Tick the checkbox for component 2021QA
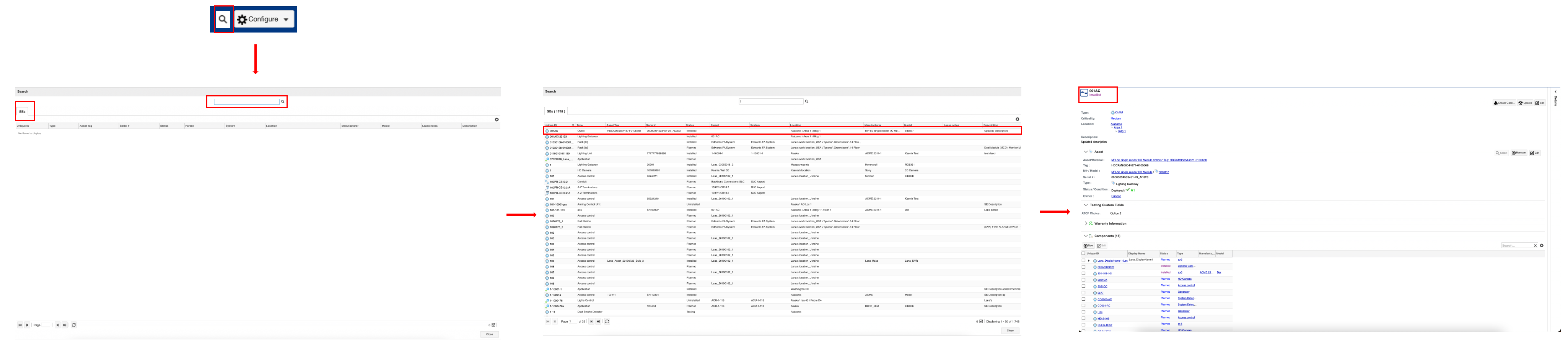 [x=1083, y=279]
